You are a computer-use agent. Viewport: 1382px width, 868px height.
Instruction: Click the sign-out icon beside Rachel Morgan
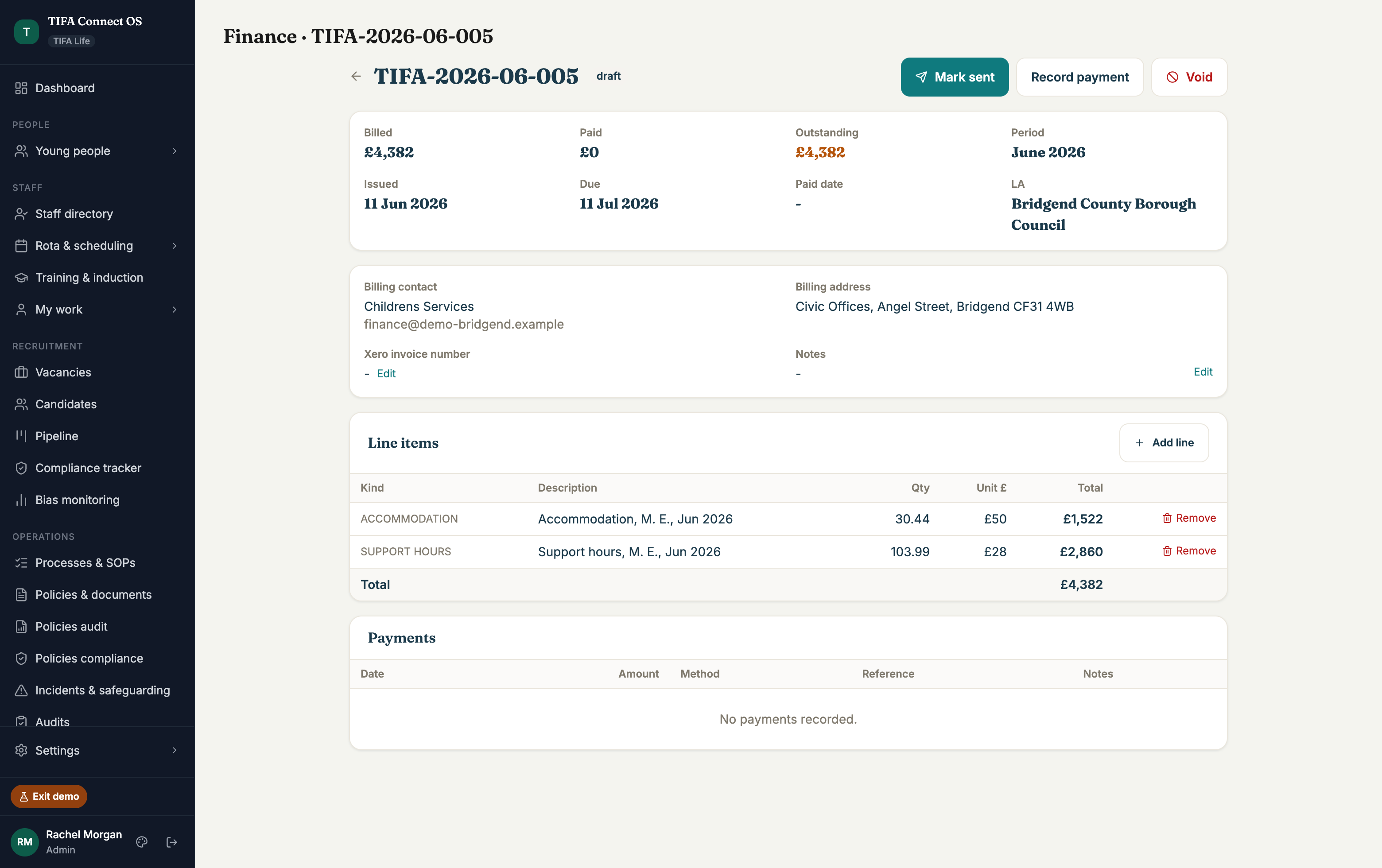click(x=171, y=841)
